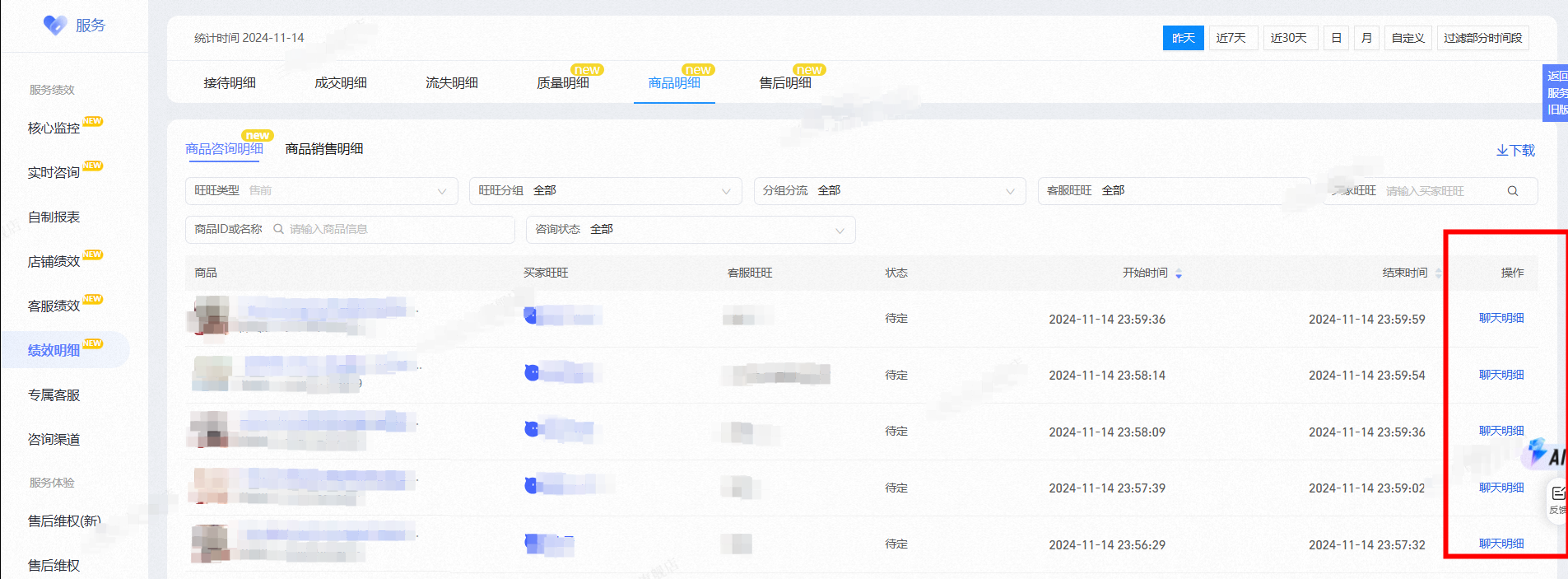Viewport: 1568px width, 579px height.
Task: Sort by 结束时间 column arrow
Action: pyautogui.click(x=1438, y=273)
